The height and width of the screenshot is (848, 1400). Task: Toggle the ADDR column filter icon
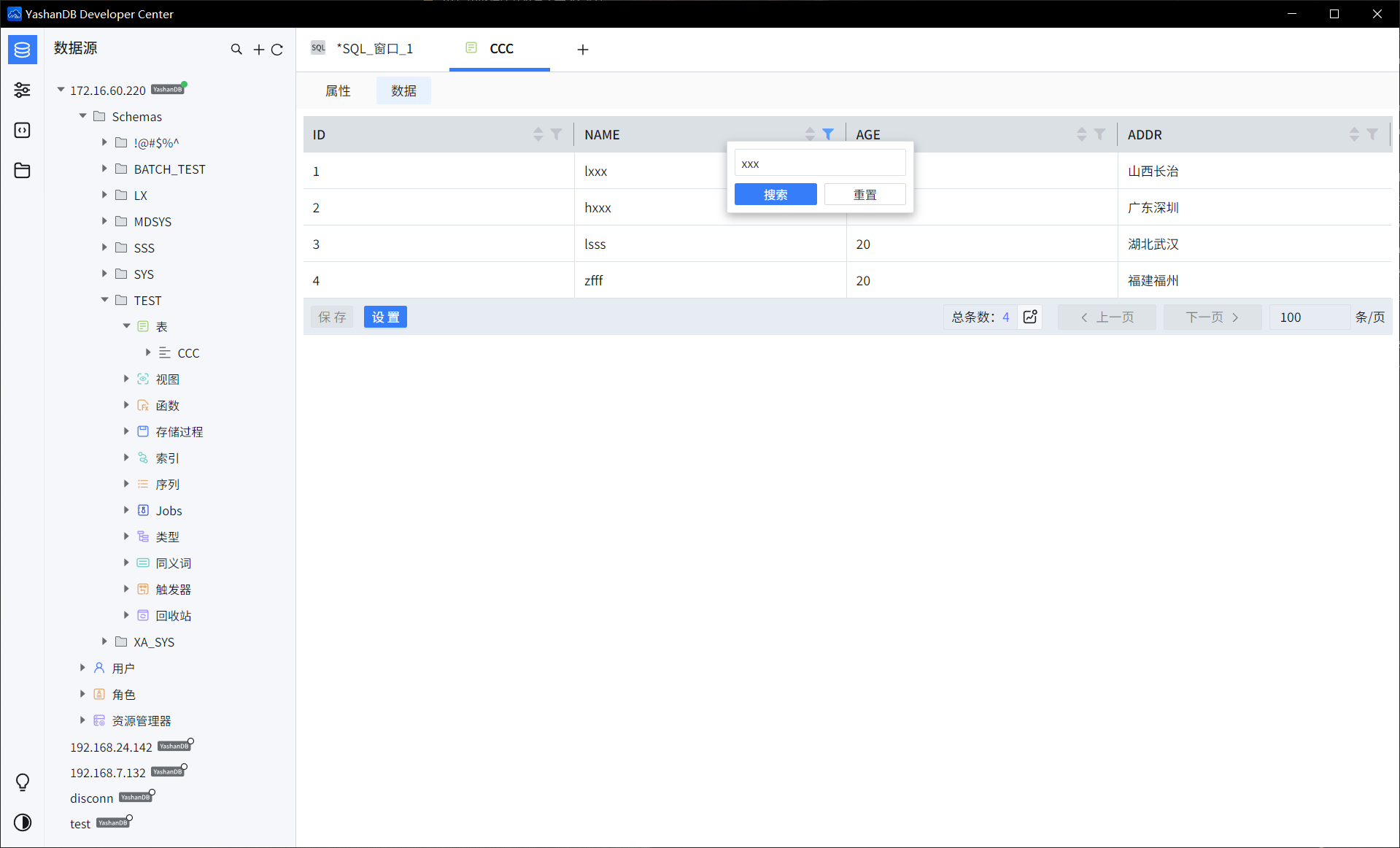point(1372,134)
